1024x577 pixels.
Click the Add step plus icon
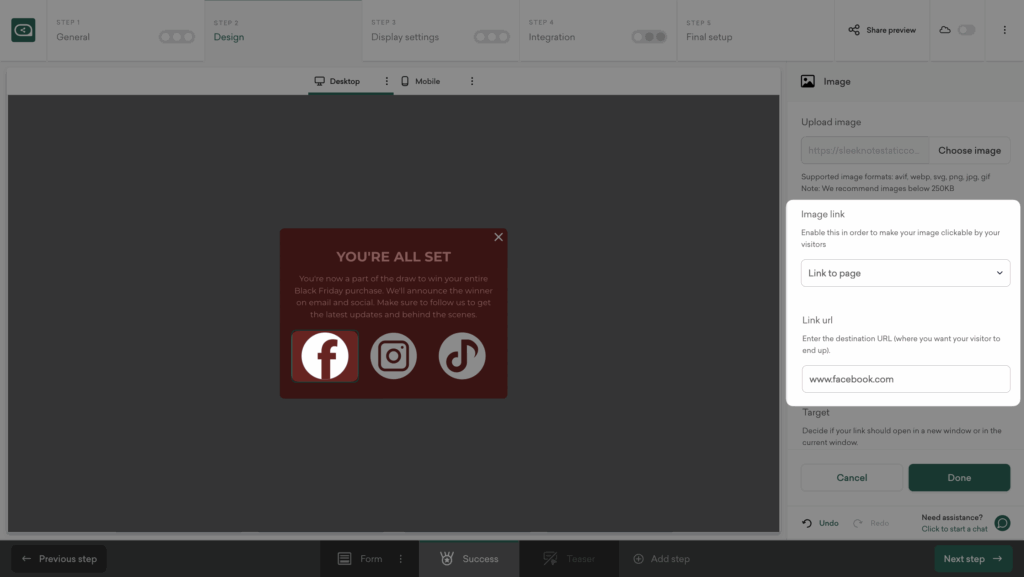[638, 559]
